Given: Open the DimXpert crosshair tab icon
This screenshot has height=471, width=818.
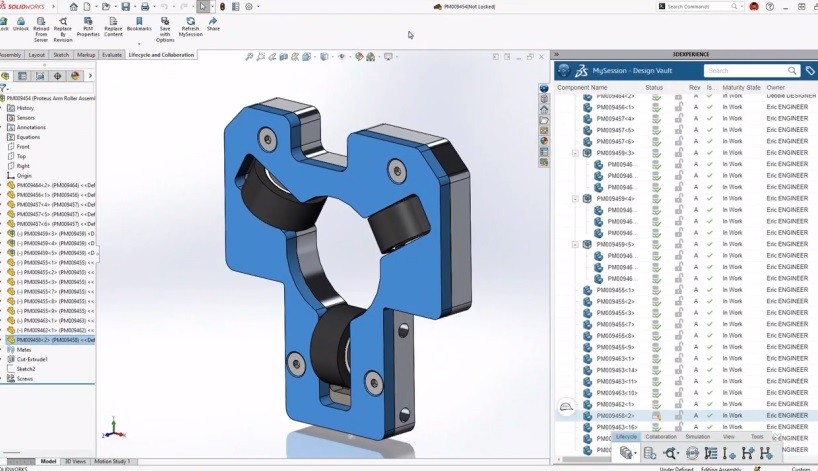Looking at the screenshot, I should [57, 76].
